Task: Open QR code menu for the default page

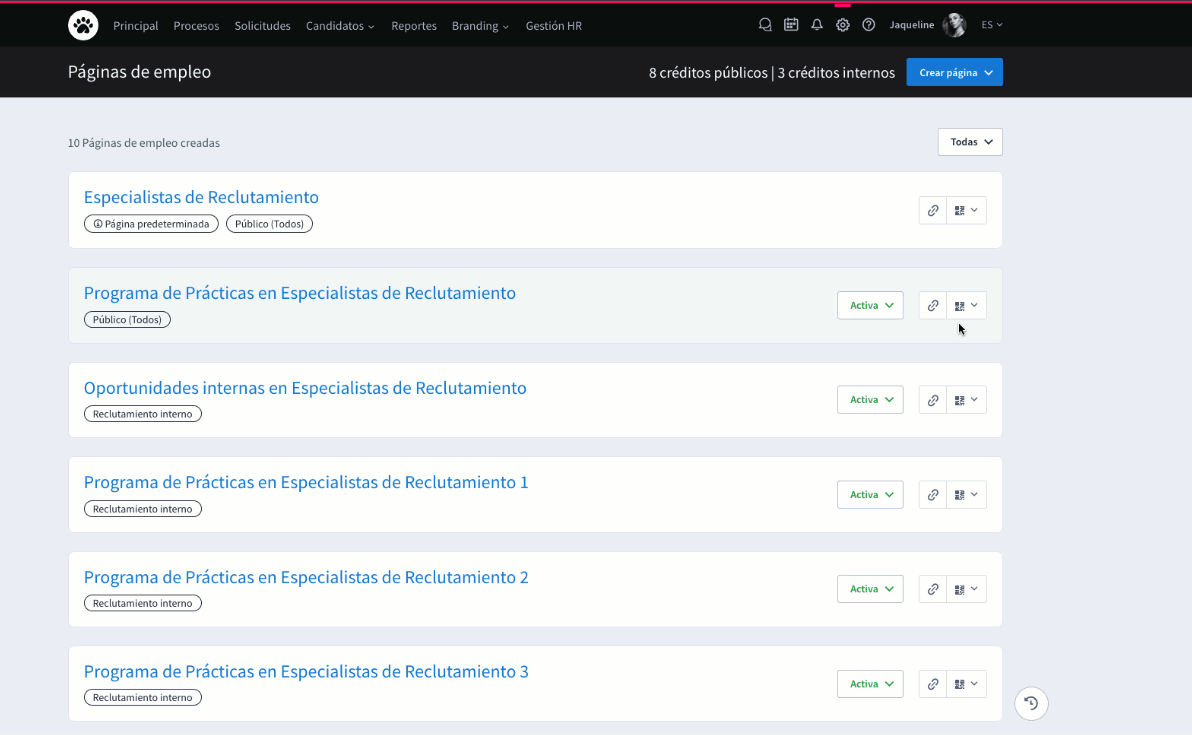Action: [x=966, y=210]
